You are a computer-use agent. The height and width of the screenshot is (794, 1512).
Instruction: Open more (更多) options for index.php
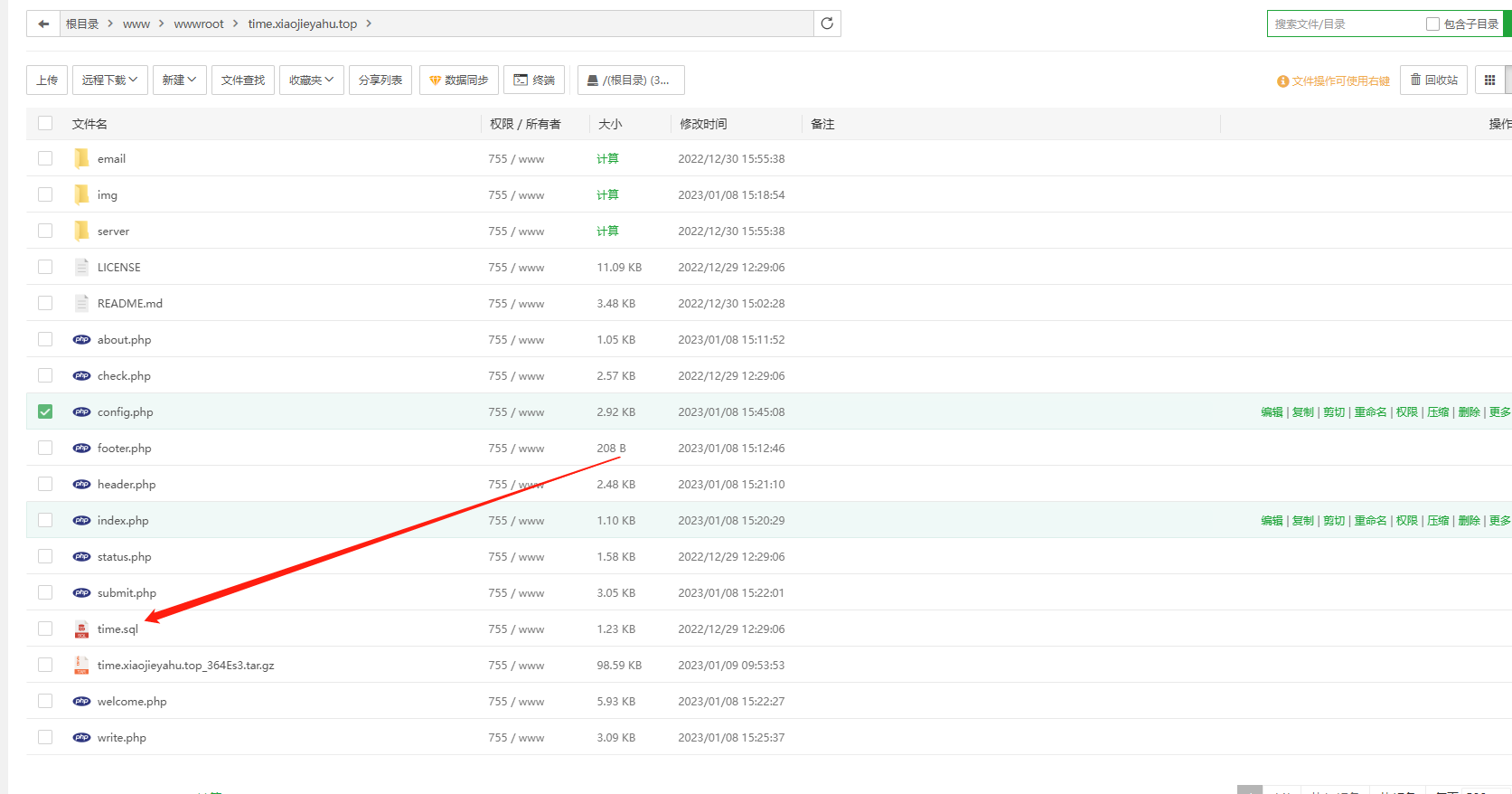[x=1499, y=520]
